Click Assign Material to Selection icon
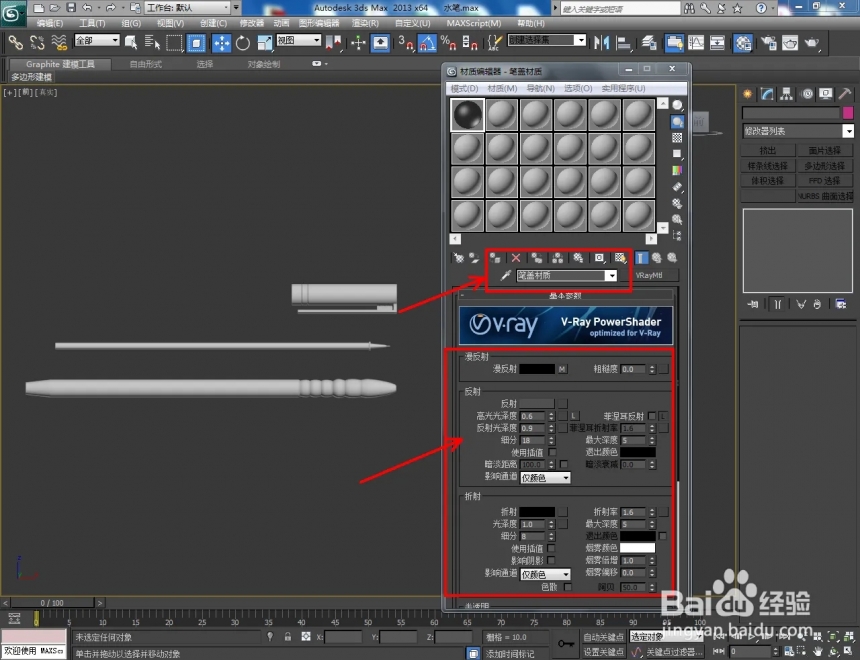 tap(495, 258)
